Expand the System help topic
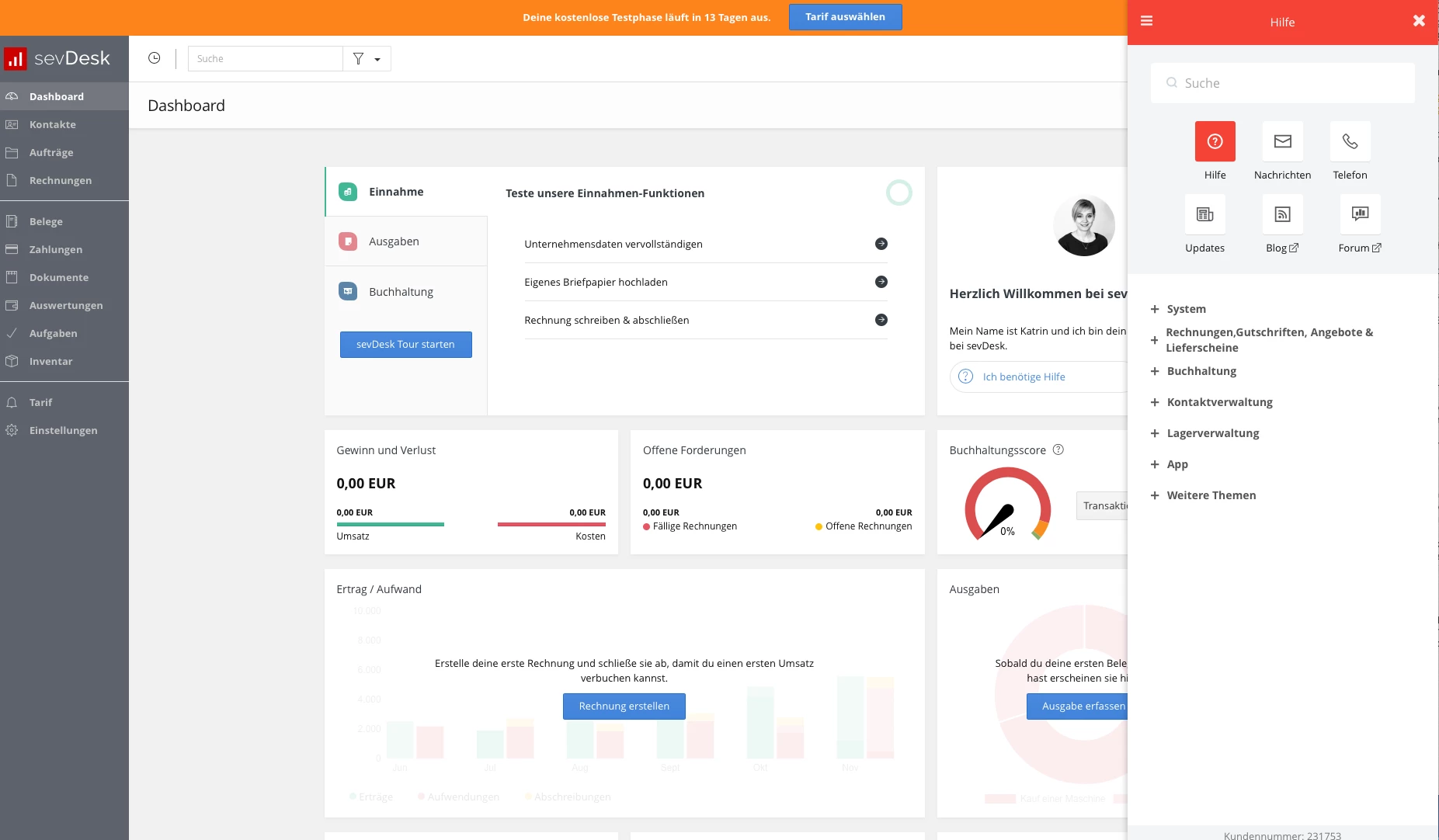The image size is (1439, 840). point(1178,309)
